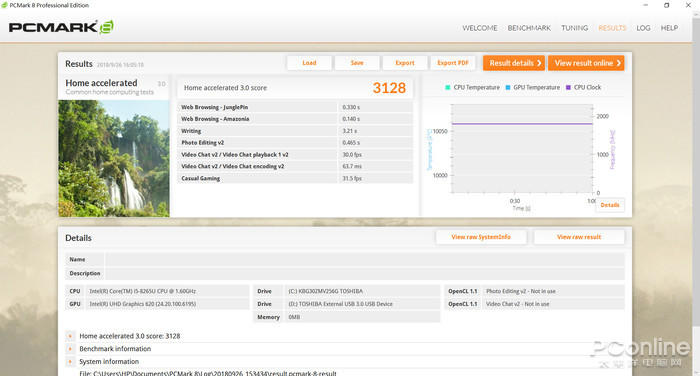The width and height of the screenshot is (700, 376).
Task: Select the Video Chat encoding v2 row
Action: tap(295, 166)
